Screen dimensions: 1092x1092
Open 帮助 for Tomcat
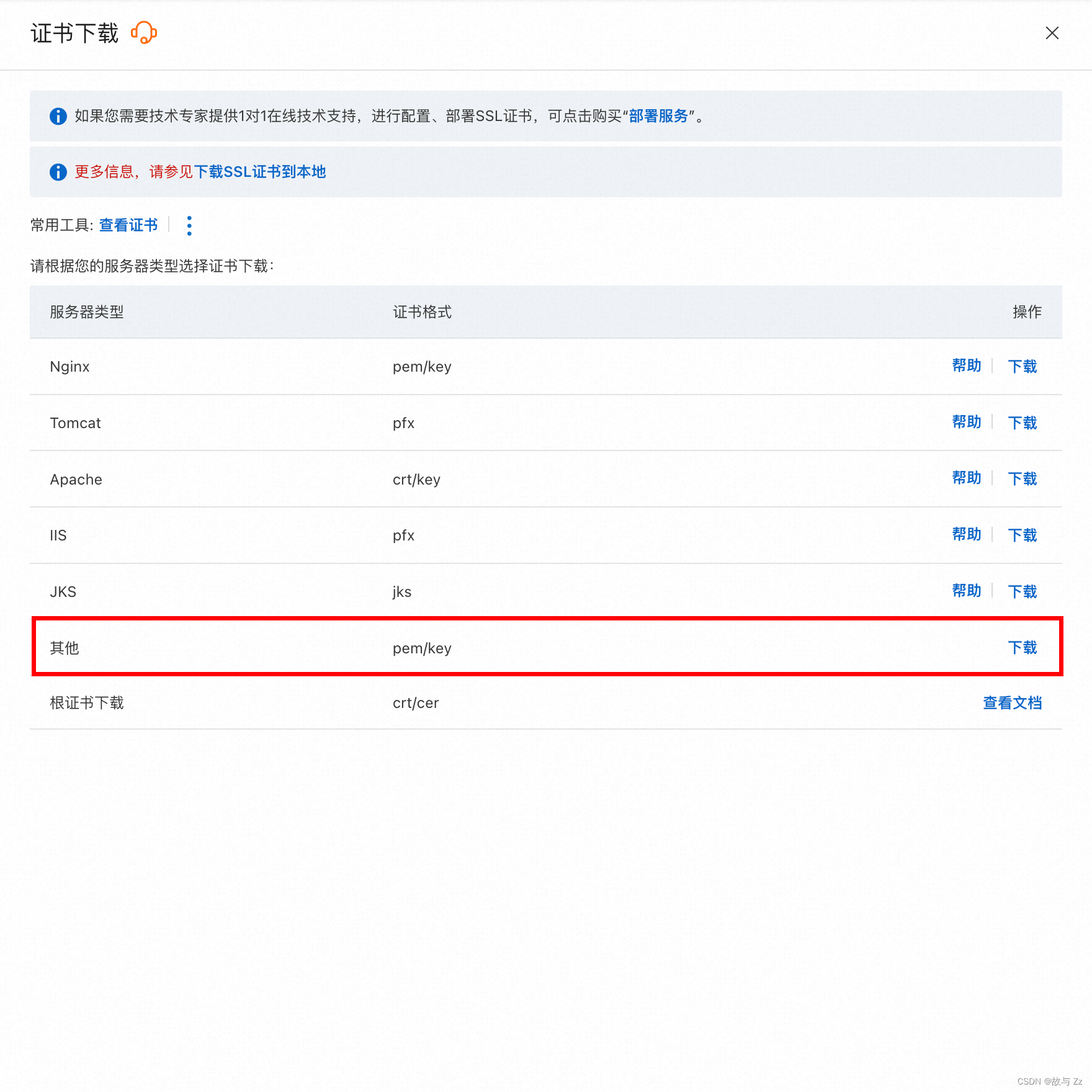[x=966, y=423]
